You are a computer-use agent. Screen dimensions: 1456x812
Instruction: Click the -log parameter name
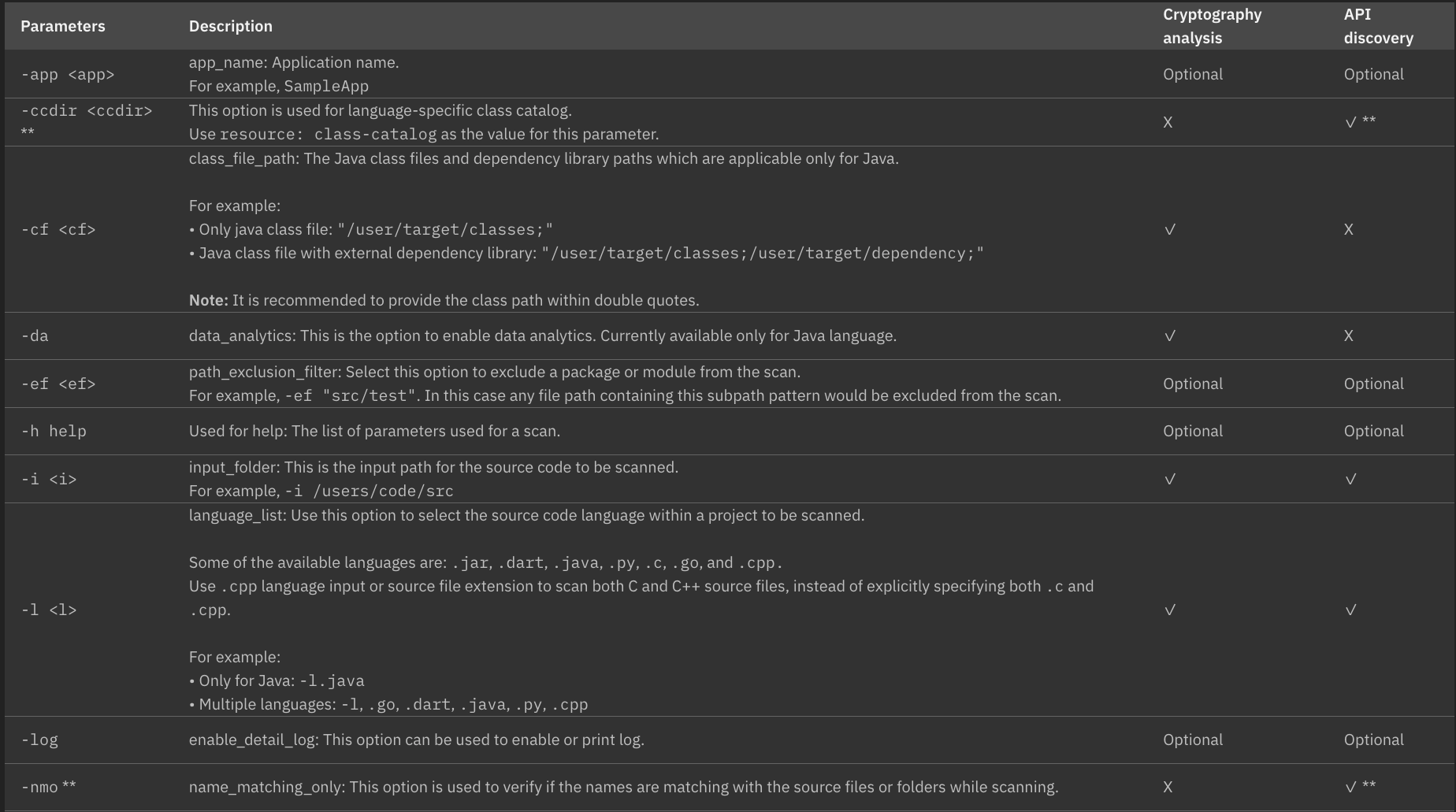[39, 740]
